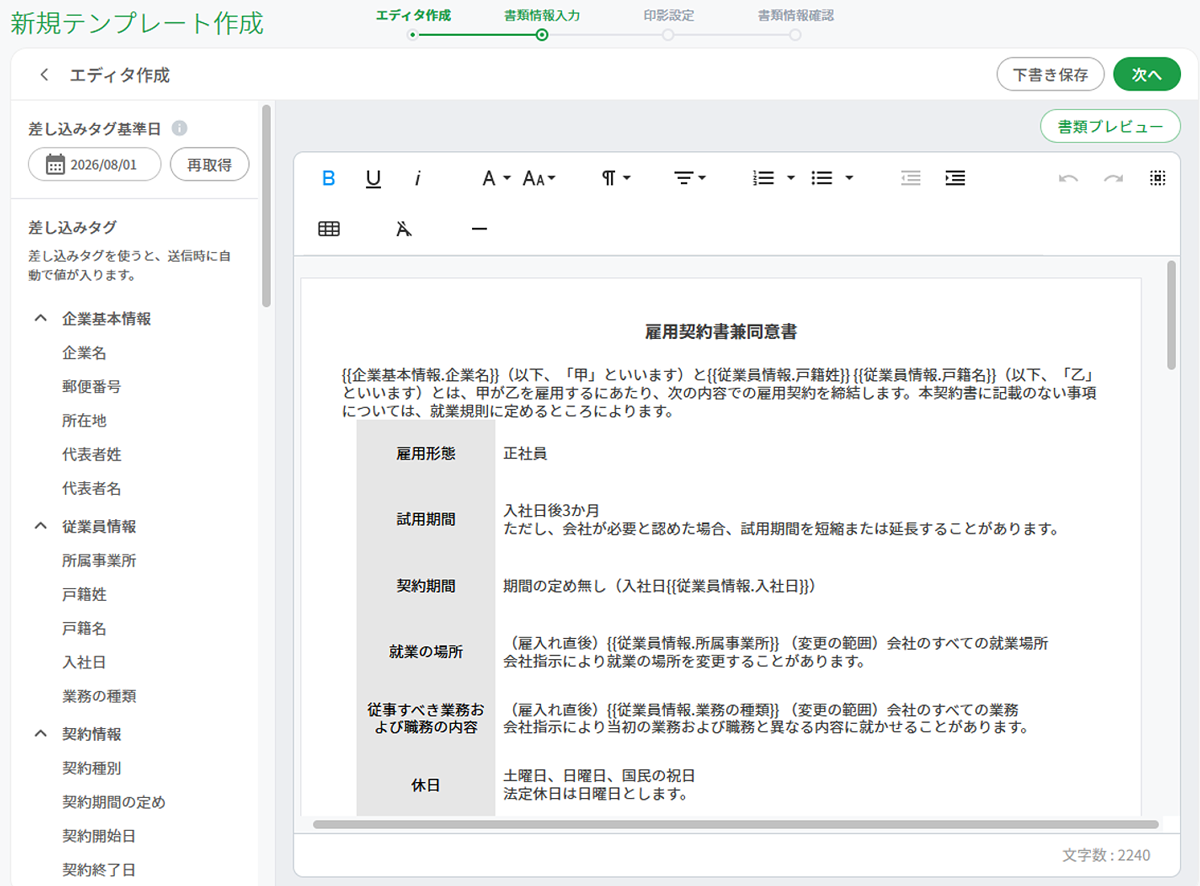Screen dimensions: 1200x886
Task: Insert the 代表者名 merge tag
Action: pyautogui.click(x=91, y=488)
